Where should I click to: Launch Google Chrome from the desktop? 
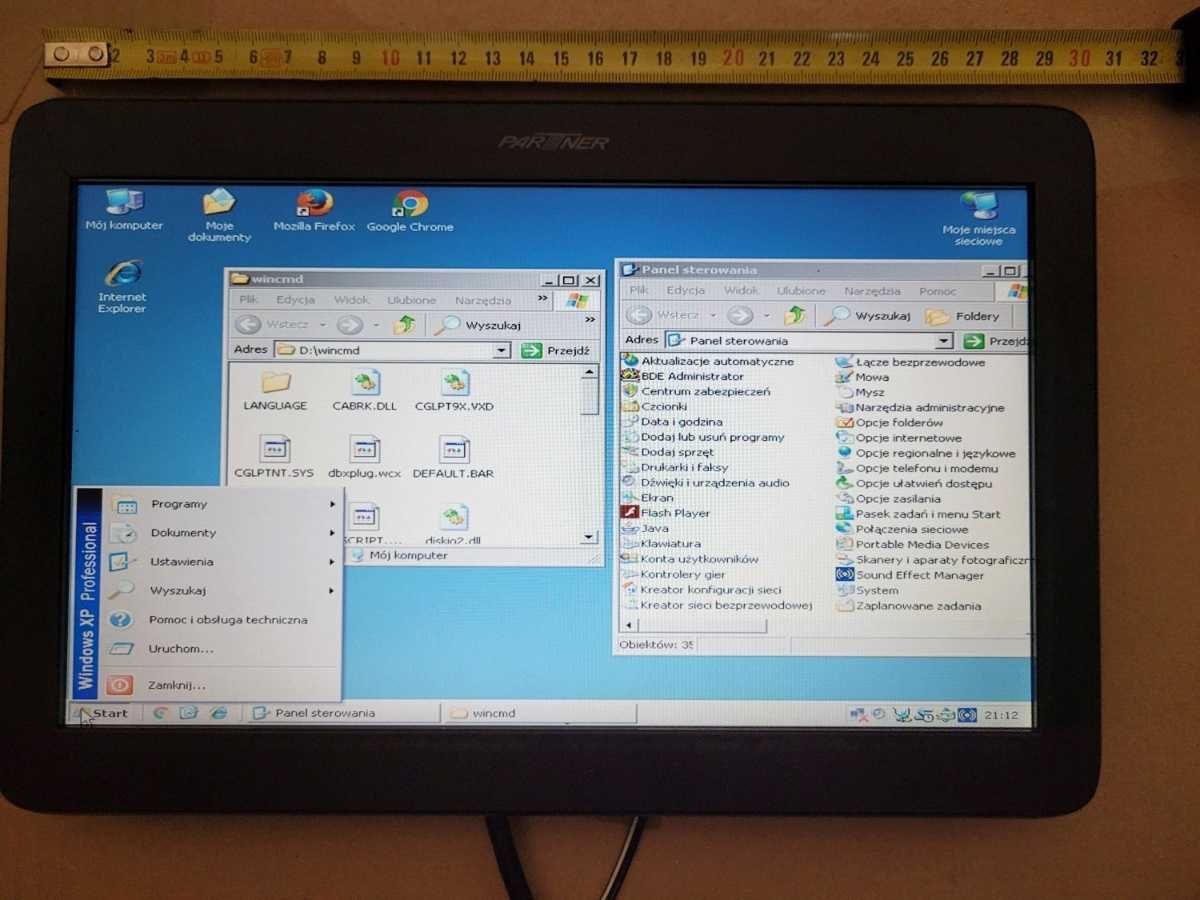point(410,211)
